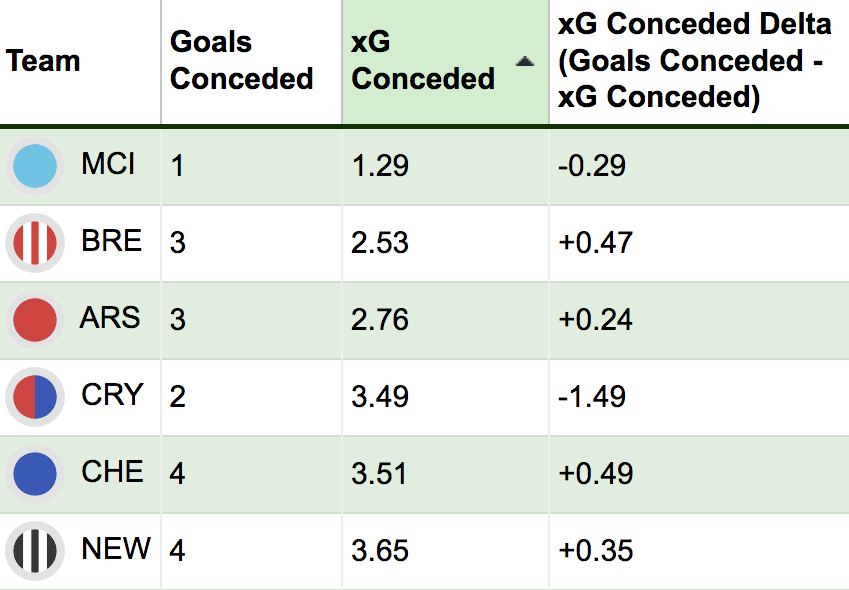Select the BRE team name

pos(112,240)
